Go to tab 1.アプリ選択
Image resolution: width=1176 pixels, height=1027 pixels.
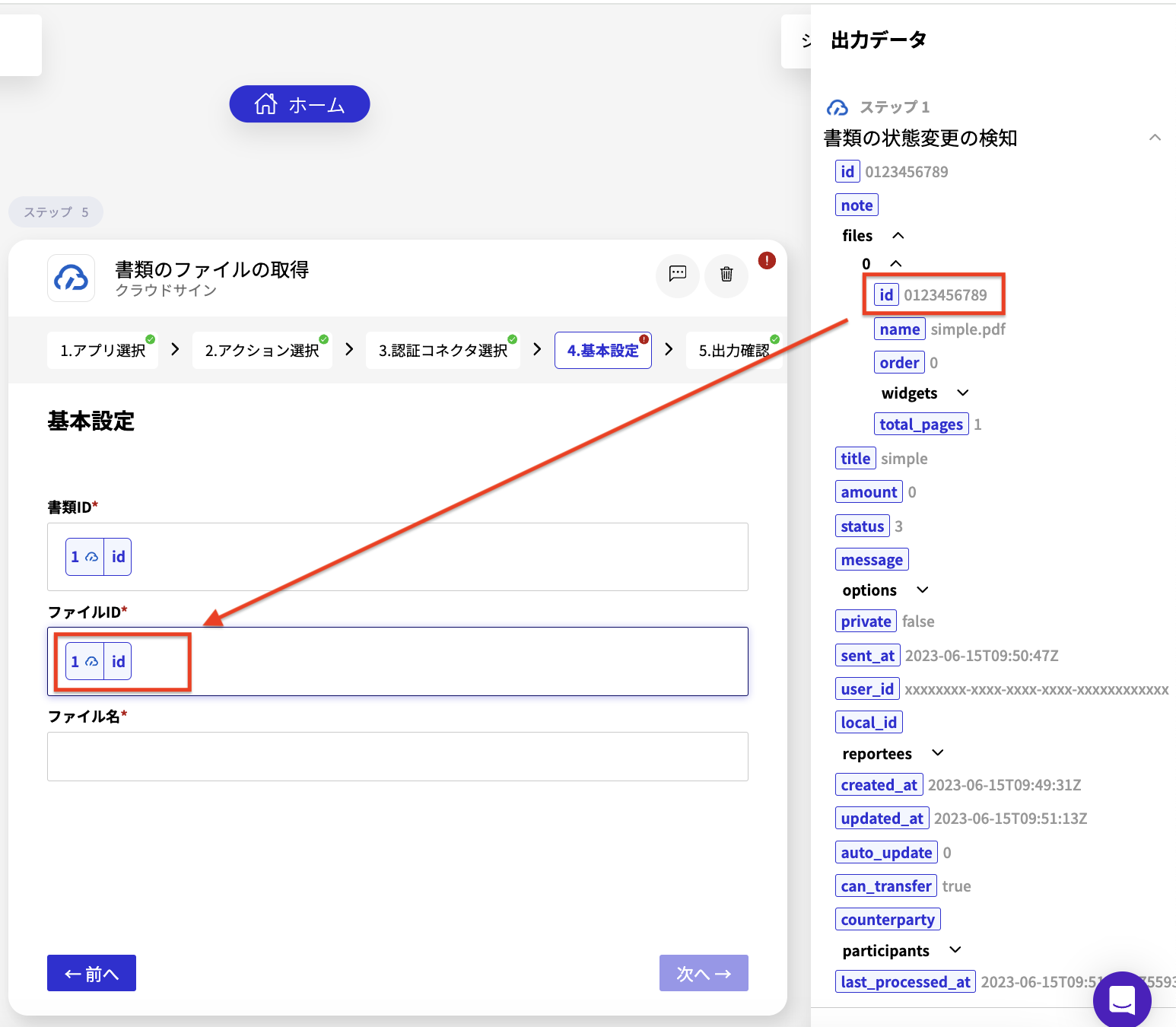[x=103, y=351]
